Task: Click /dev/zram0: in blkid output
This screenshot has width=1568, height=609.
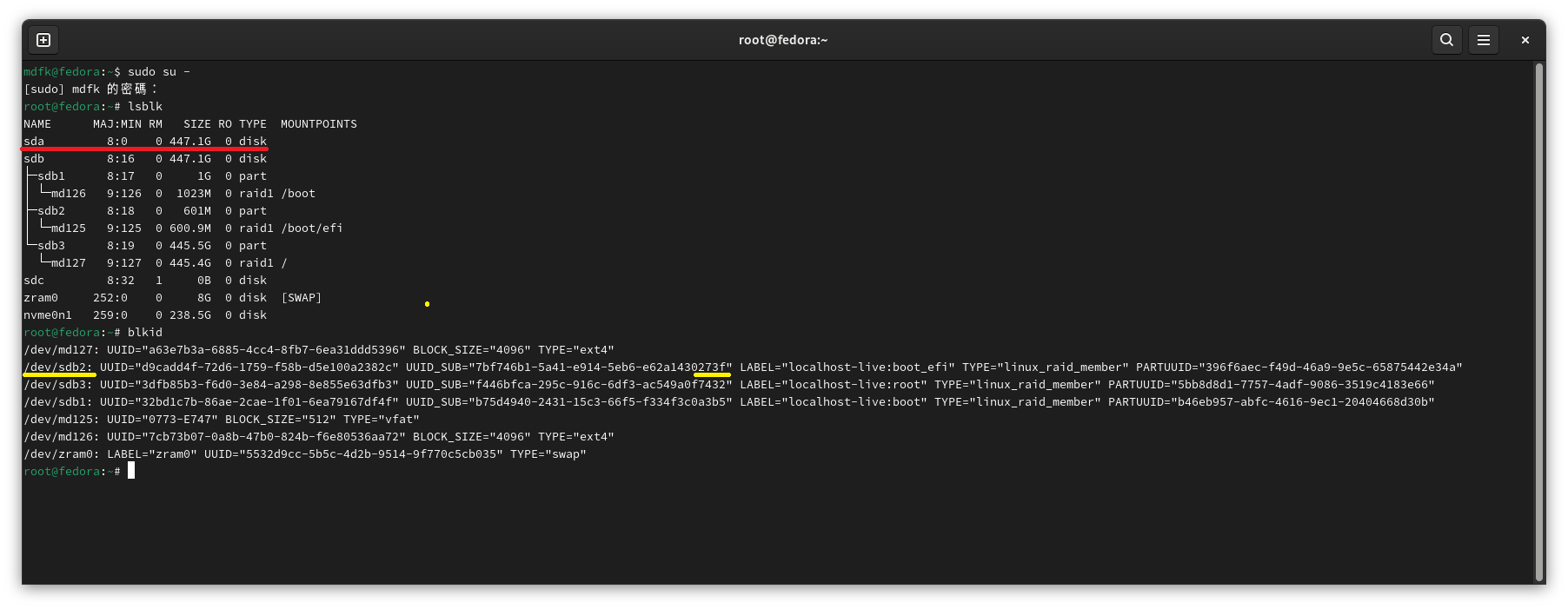Action: [62, 454]
